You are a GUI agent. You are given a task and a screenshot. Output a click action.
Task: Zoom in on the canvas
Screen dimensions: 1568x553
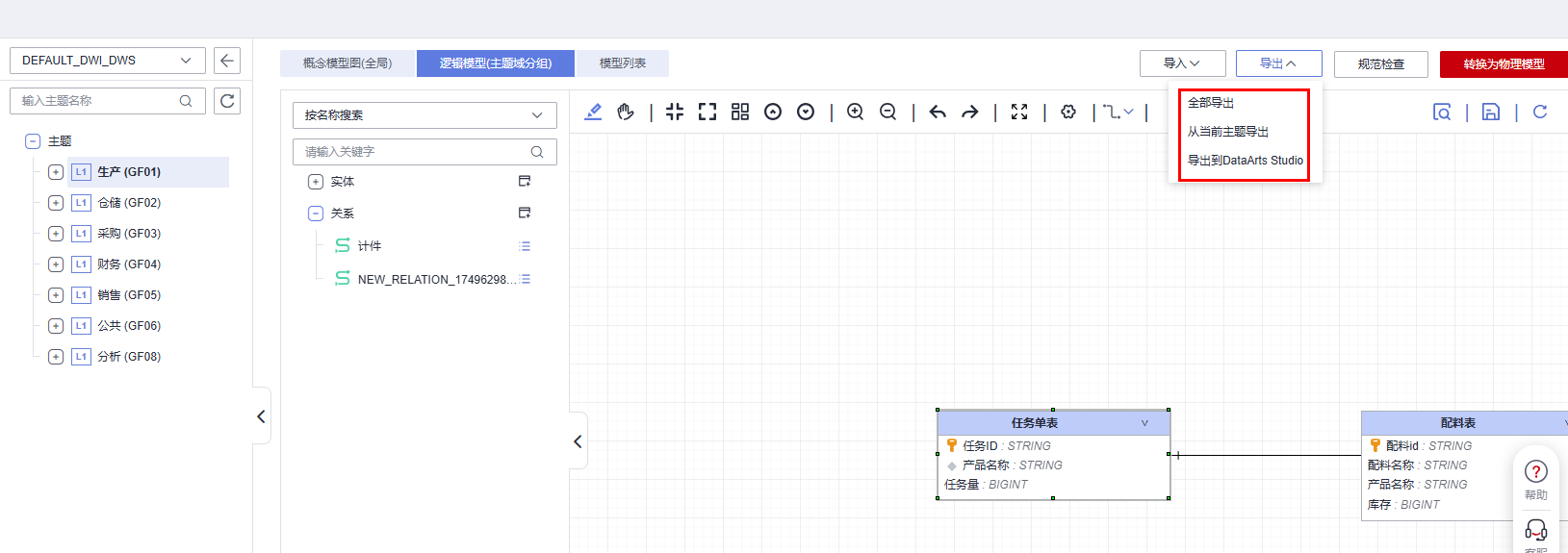(855, 112)
